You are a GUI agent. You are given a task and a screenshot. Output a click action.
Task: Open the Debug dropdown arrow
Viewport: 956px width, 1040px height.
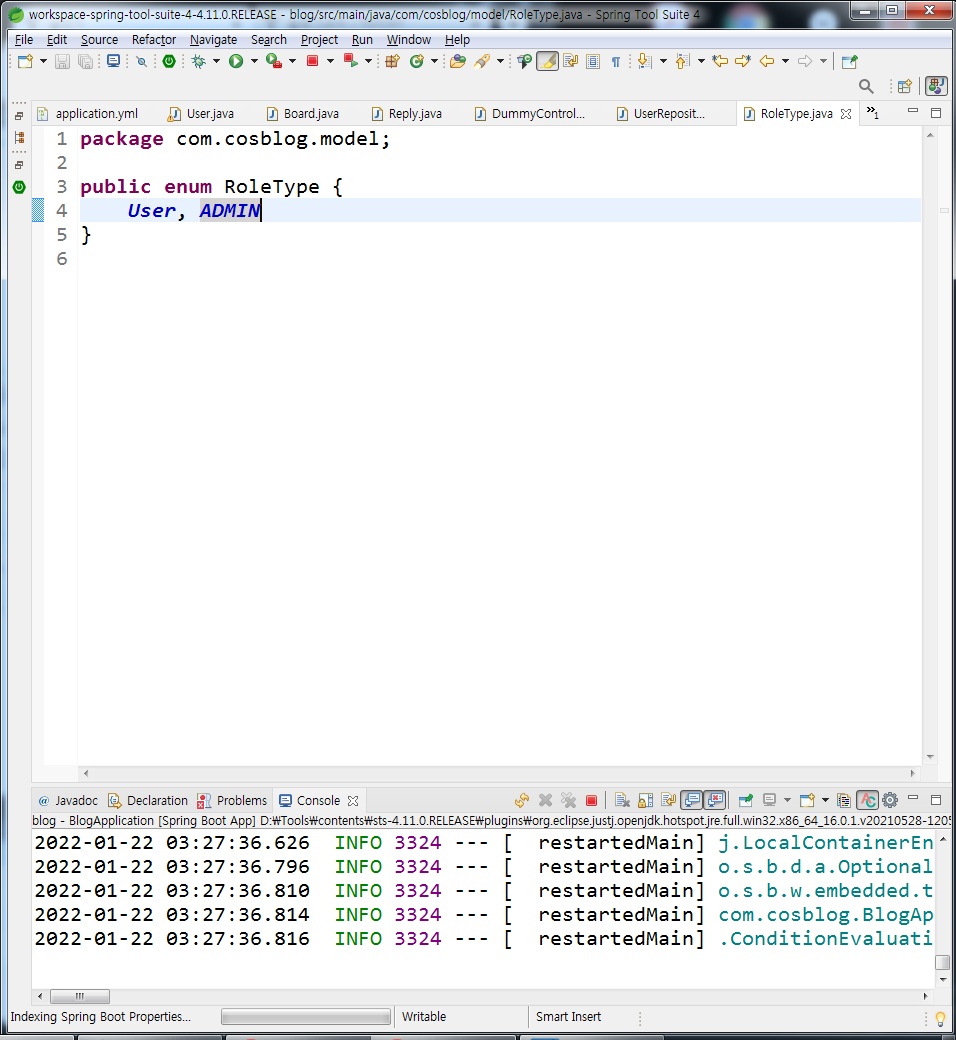pos(216,62)
